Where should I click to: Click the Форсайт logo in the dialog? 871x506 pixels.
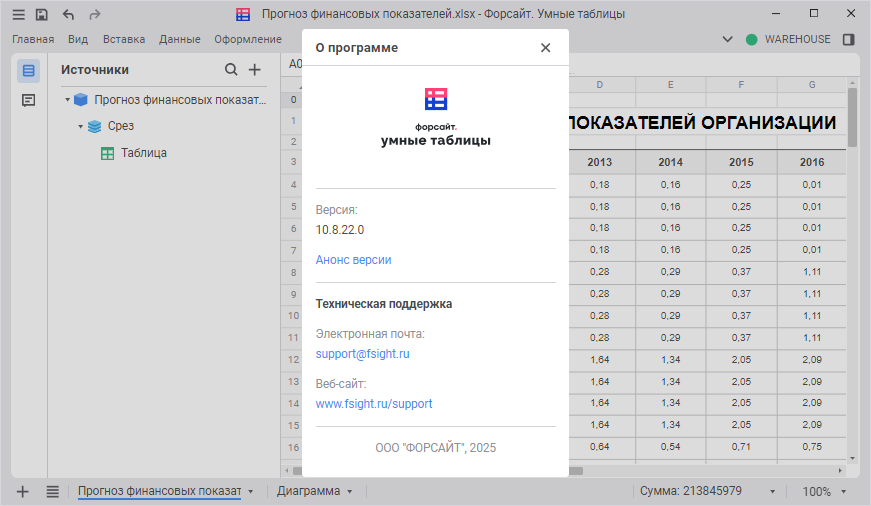coord(436,99)
